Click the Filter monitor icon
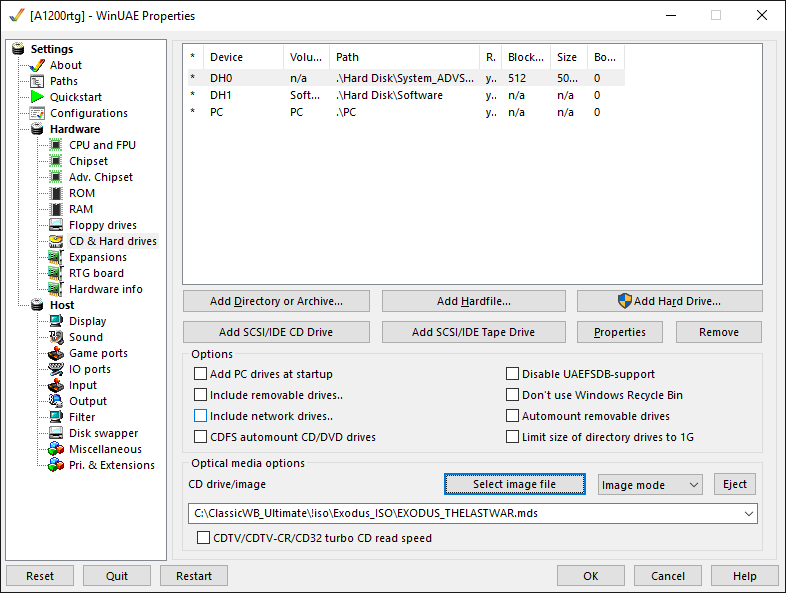The width and height of the screenshot is (786, 593). [x=56, y=417]
